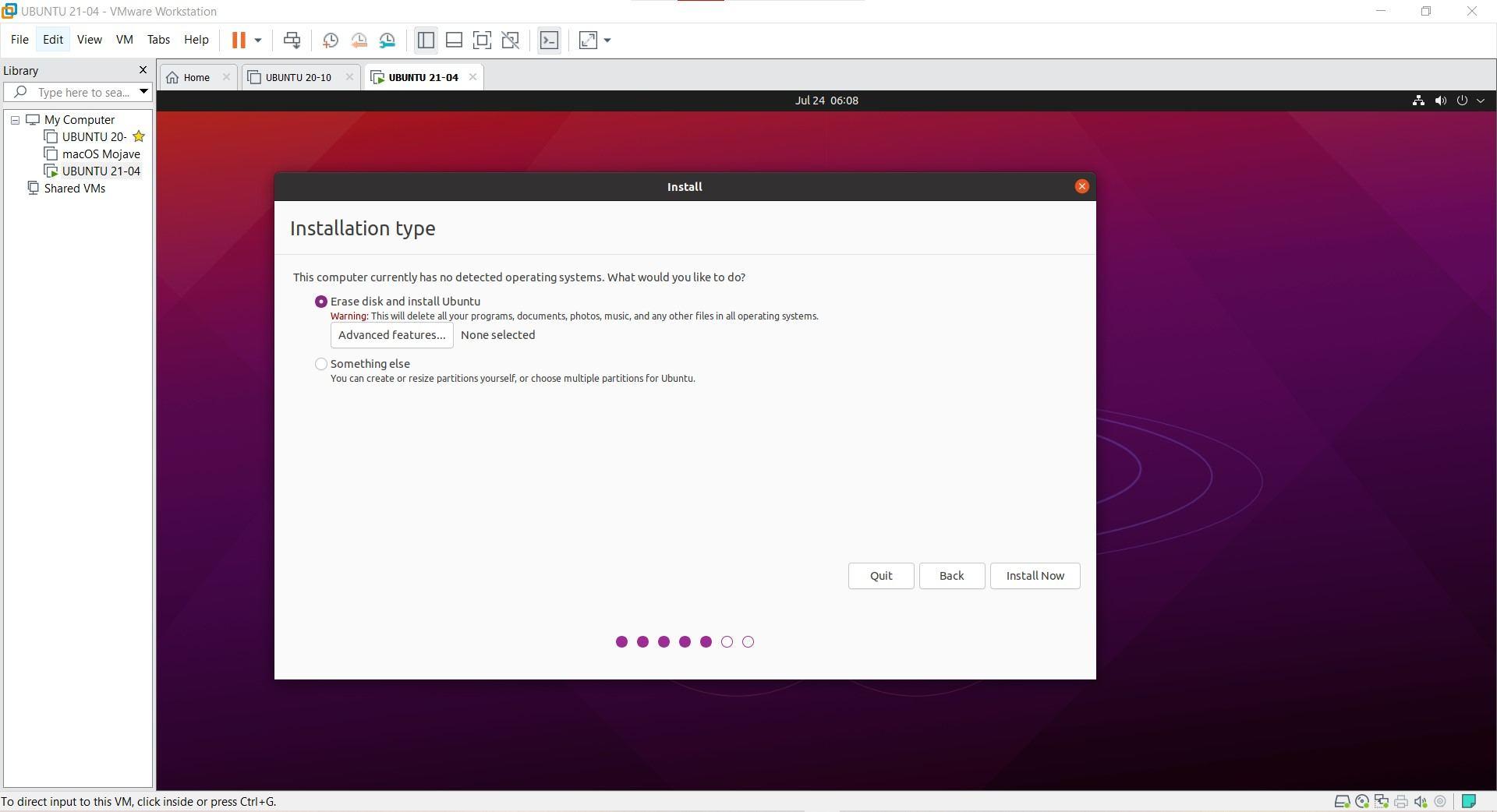Select macOS Mojave in the library
The width and height of the screenshot is (1497, 812).
(x=101, y=154)
